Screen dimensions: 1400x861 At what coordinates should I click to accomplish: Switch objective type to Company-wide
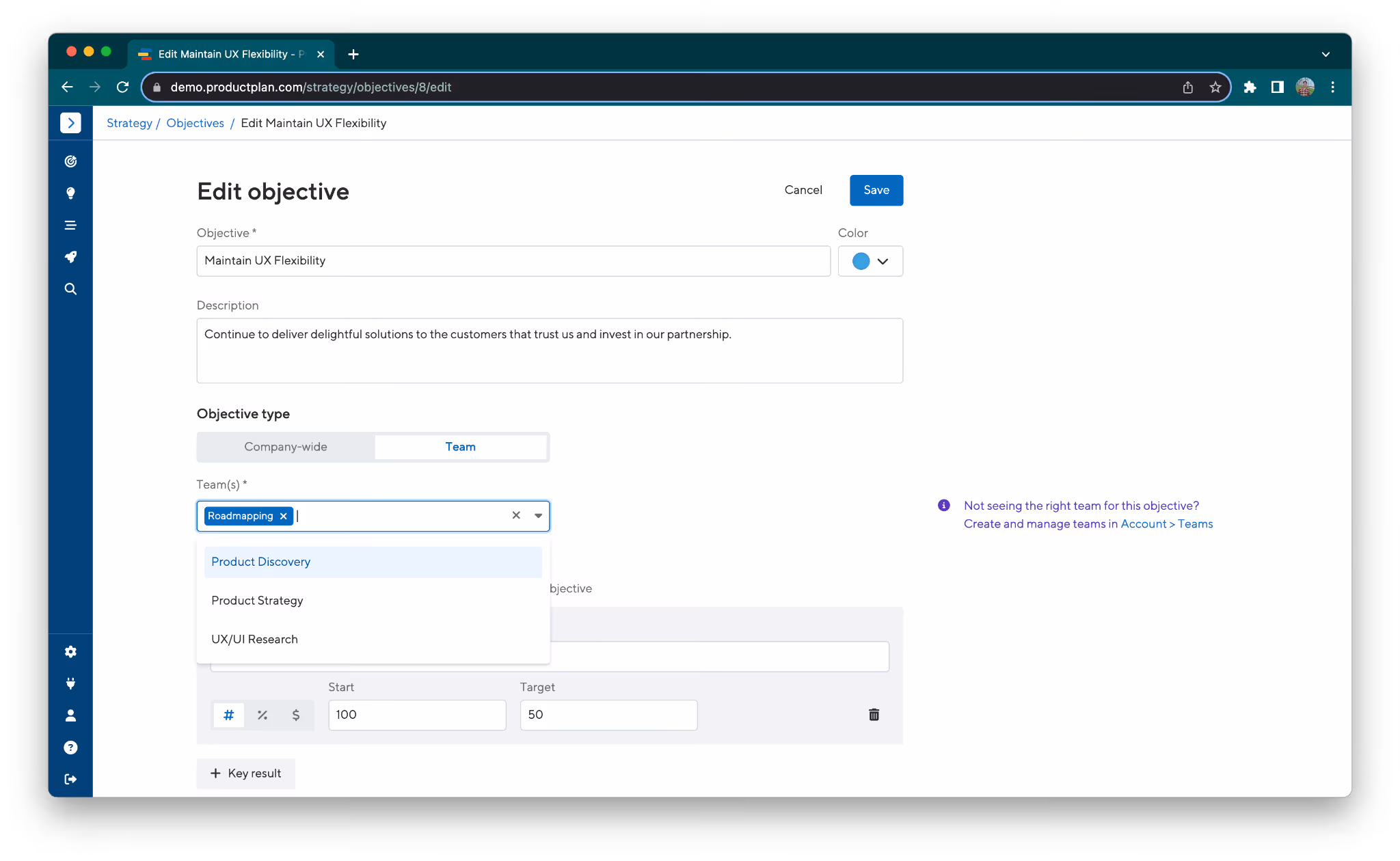(286, 447)
